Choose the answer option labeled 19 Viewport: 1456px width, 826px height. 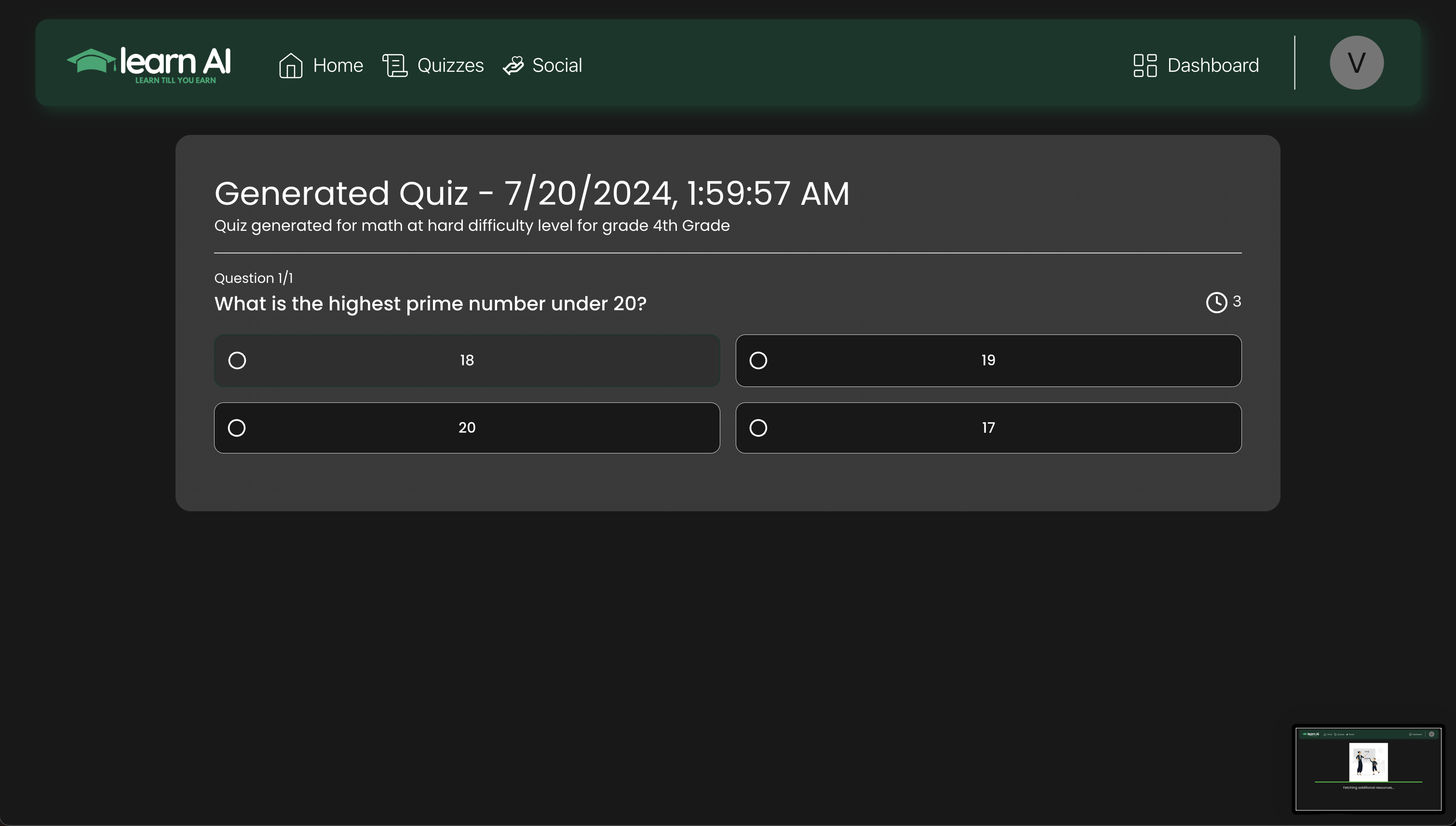pyautogui.click(x=987, y=360)
